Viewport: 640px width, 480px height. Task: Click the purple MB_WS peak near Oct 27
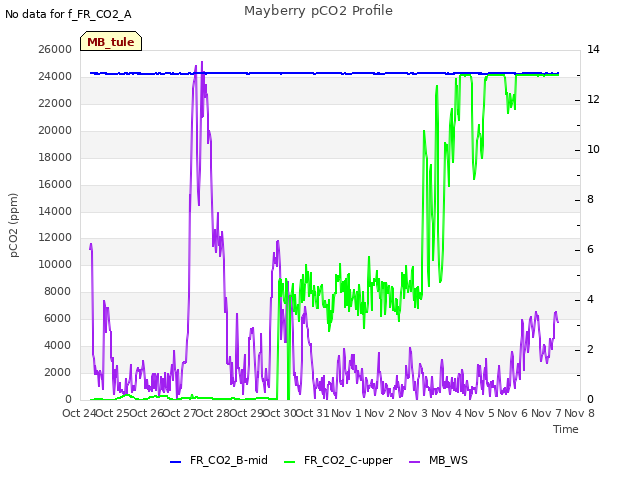(x=202, y=63)
